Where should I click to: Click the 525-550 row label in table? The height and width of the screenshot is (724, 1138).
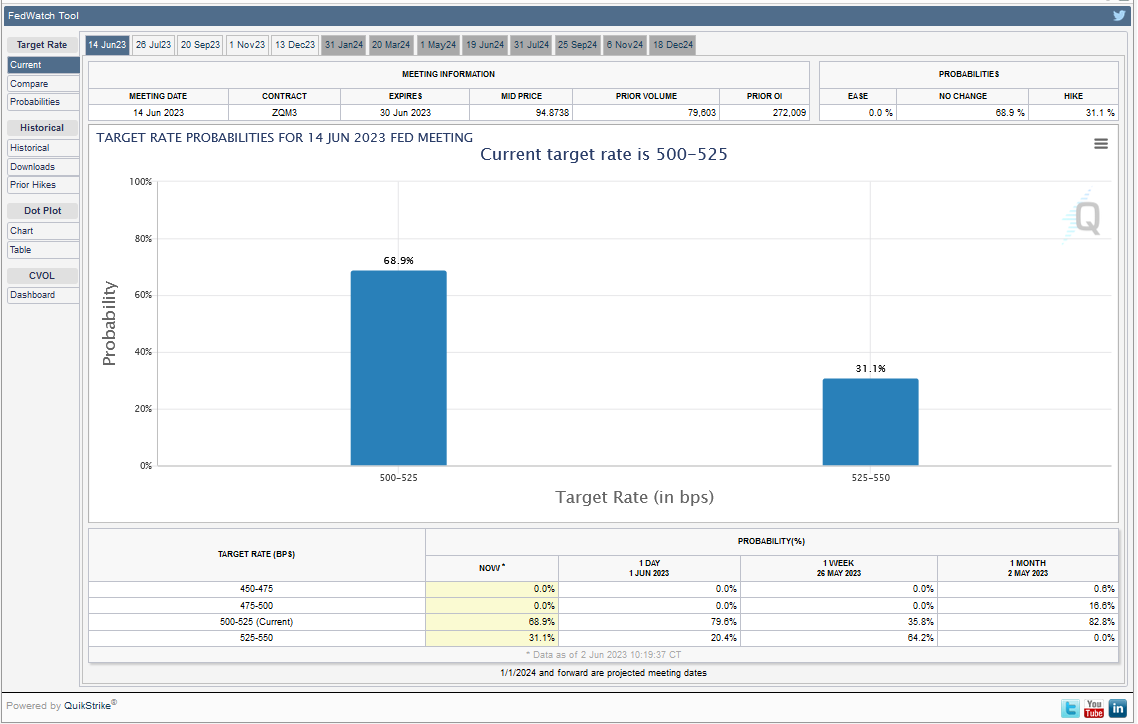[256, 638]
